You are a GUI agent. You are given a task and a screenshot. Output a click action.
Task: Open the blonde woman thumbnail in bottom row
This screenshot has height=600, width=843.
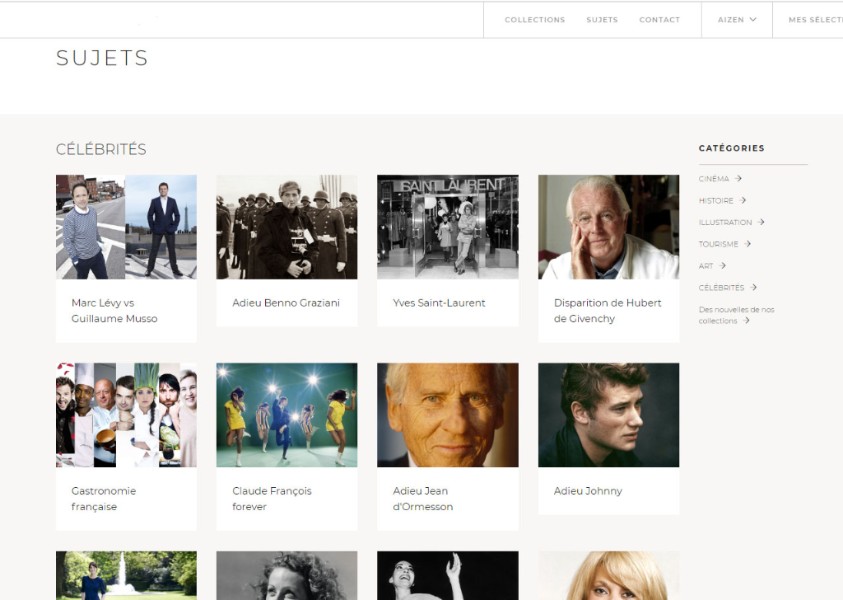pos(609,575)
